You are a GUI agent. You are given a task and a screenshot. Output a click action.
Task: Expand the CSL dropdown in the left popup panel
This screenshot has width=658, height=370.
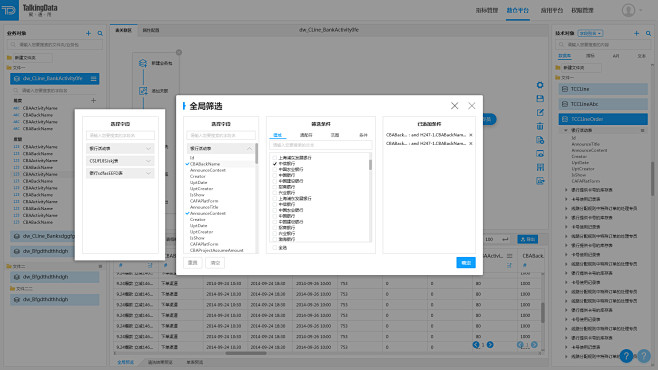[149, 161]
